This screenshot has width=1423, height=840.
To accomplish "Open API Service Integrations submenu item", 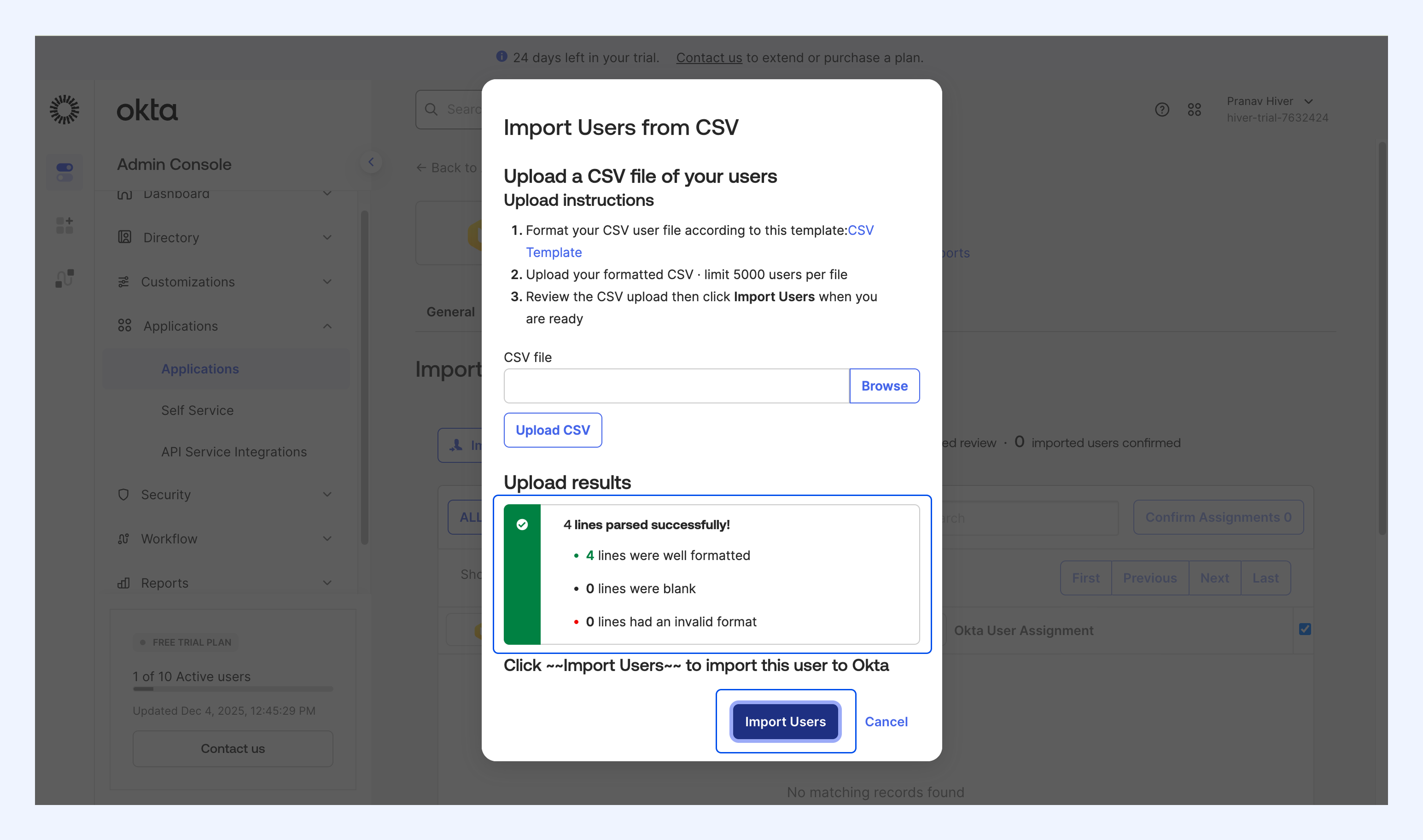I will pyautogui.click(x=234, y=452).
